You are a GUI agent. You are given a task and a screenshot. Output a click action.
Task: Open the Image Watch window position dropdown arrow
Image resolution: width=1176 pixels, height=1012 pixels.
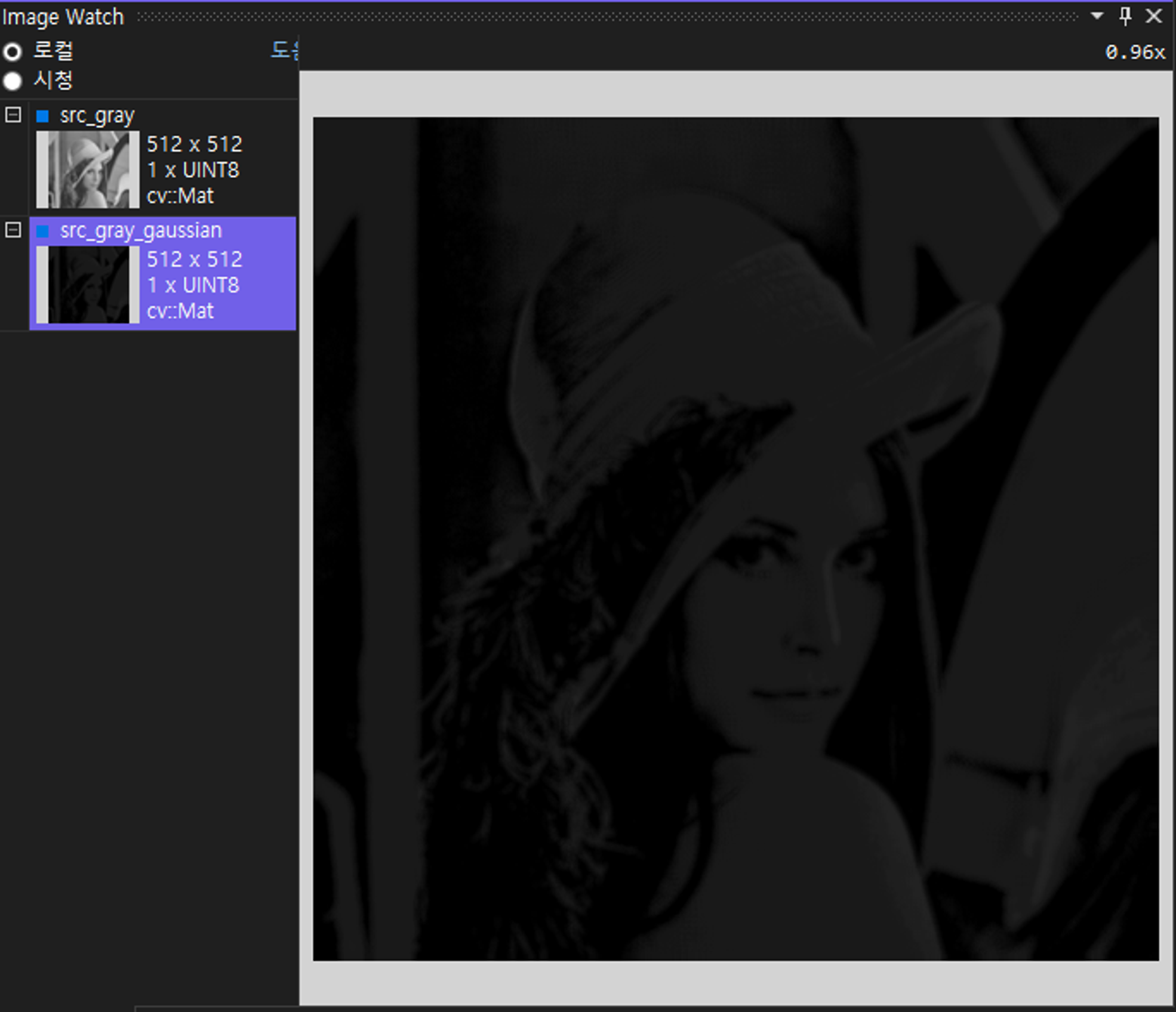1097,16
